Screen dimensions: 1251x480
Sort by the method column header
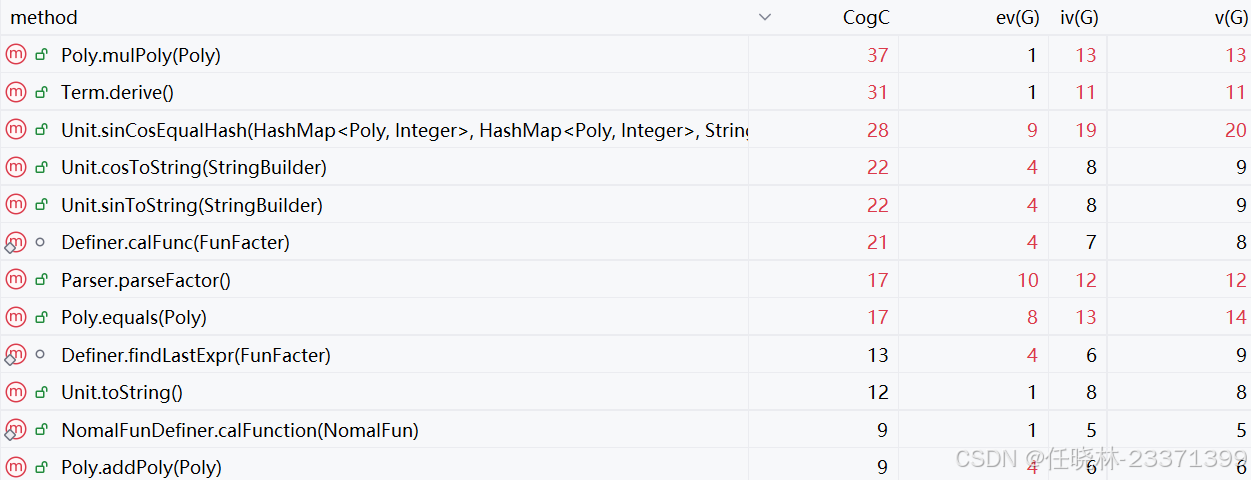pyautogui.click(x=44, y=17)
